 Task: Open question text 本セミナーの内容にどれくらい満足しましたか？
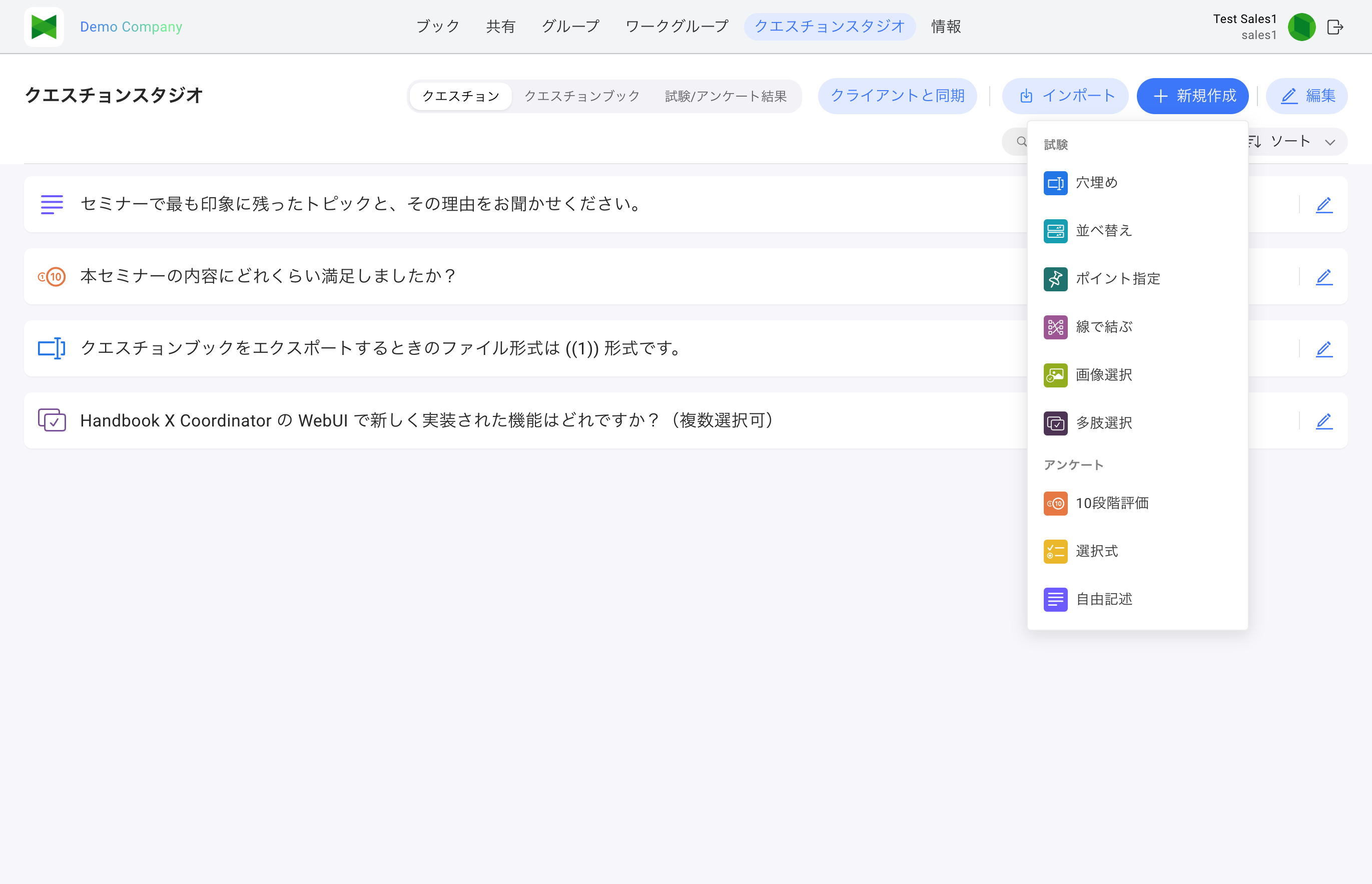click(269, 277)
